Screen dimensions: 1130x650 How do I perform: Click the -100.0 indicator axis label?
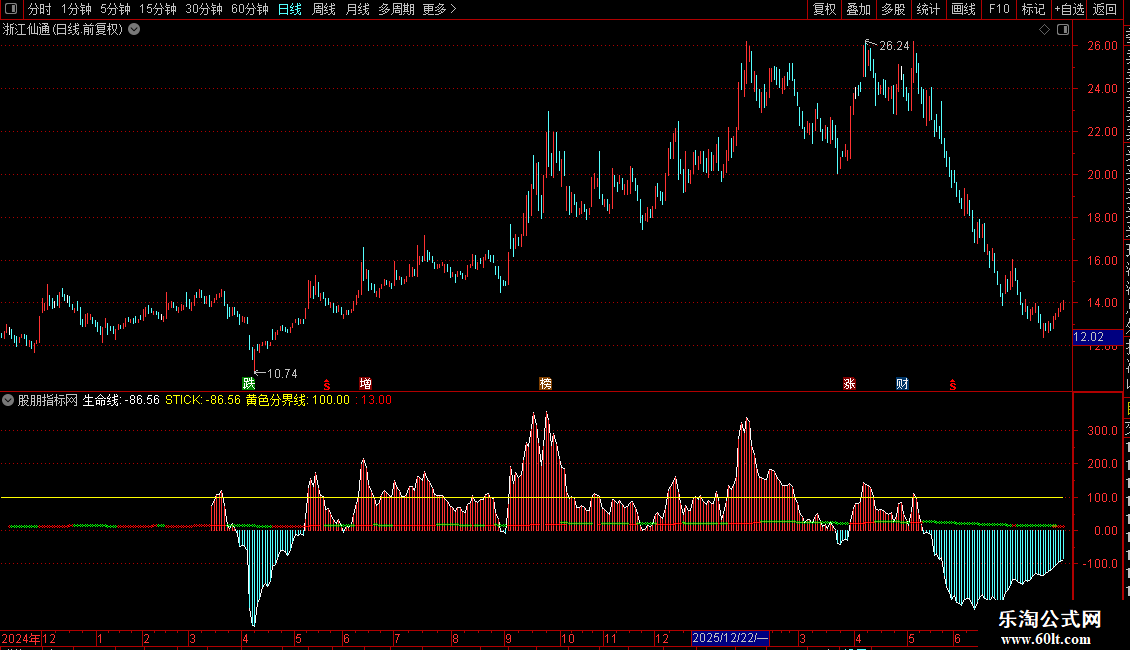point(1100,564)
